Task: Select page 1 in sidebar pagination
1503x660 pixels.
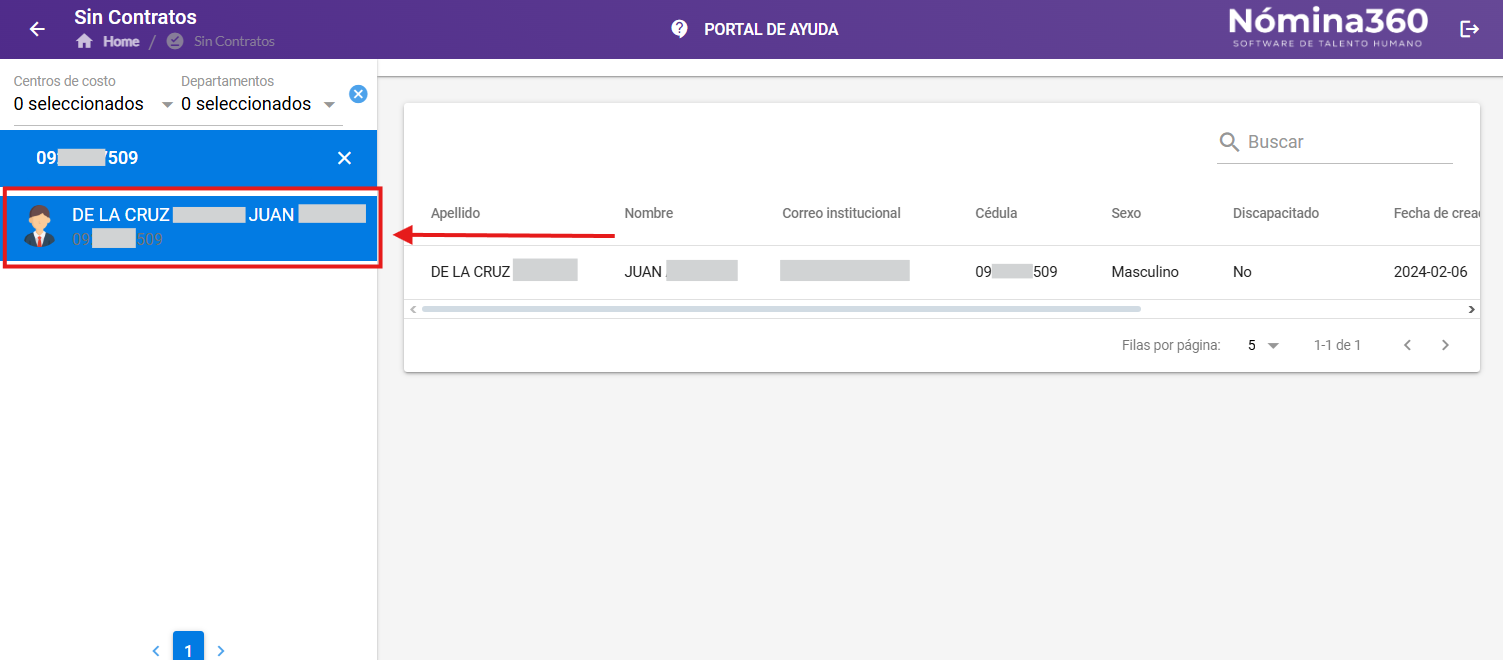Action: (x=188, y=648)
